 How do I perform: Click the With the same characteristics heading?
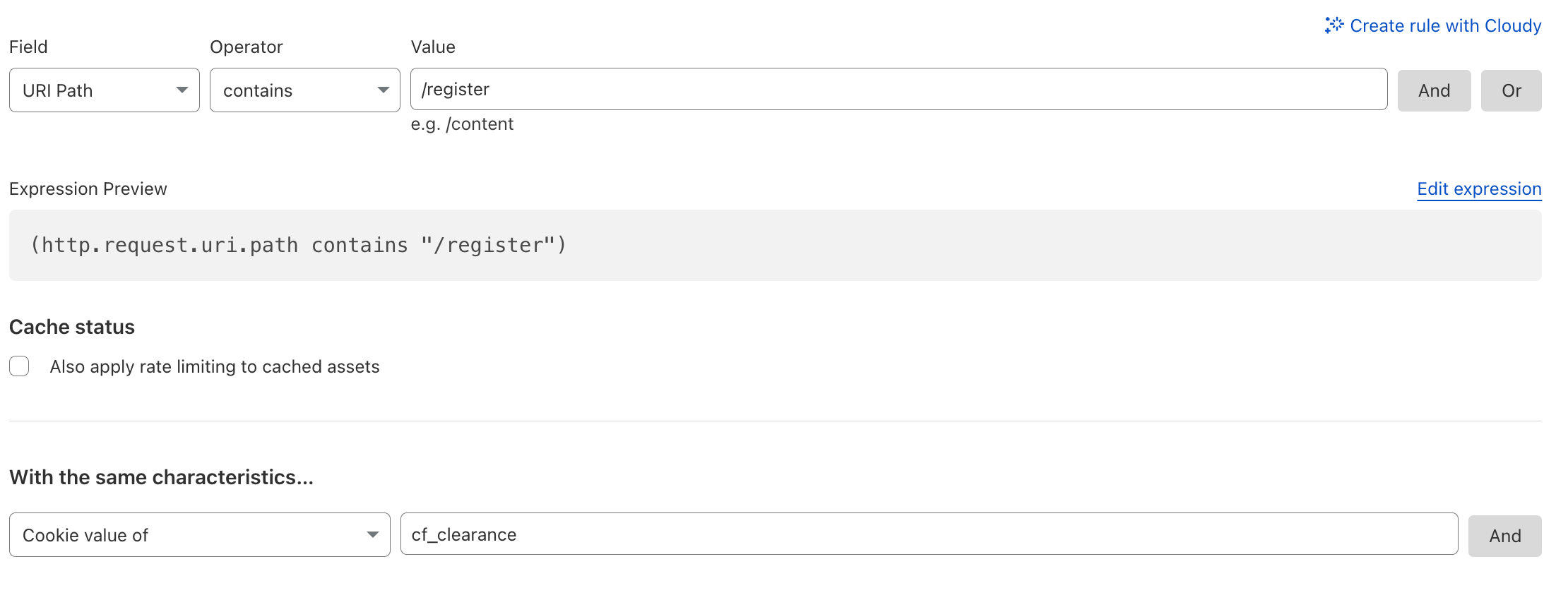161,477
